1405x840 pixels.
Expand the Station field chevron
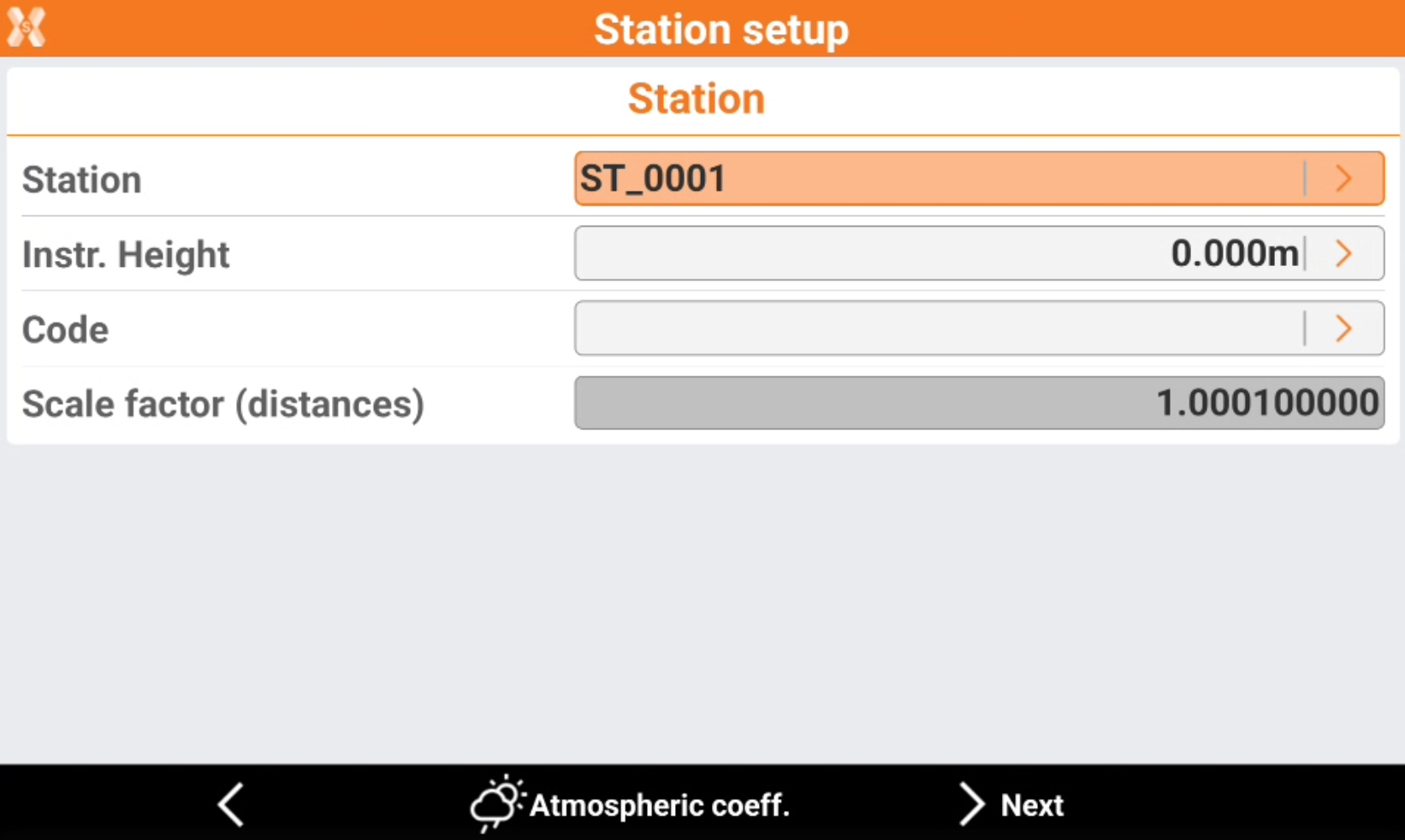(x=1343, y=179)
